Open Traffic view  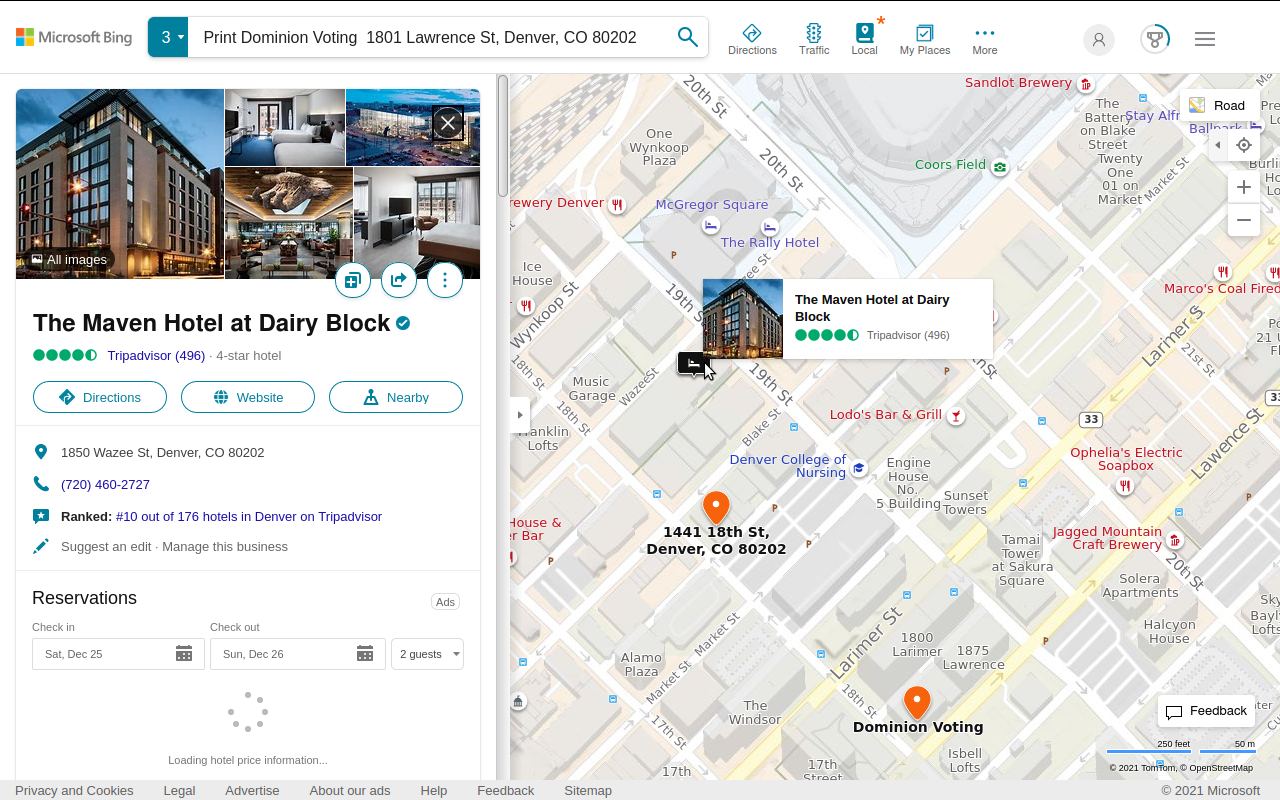[814, 39]
